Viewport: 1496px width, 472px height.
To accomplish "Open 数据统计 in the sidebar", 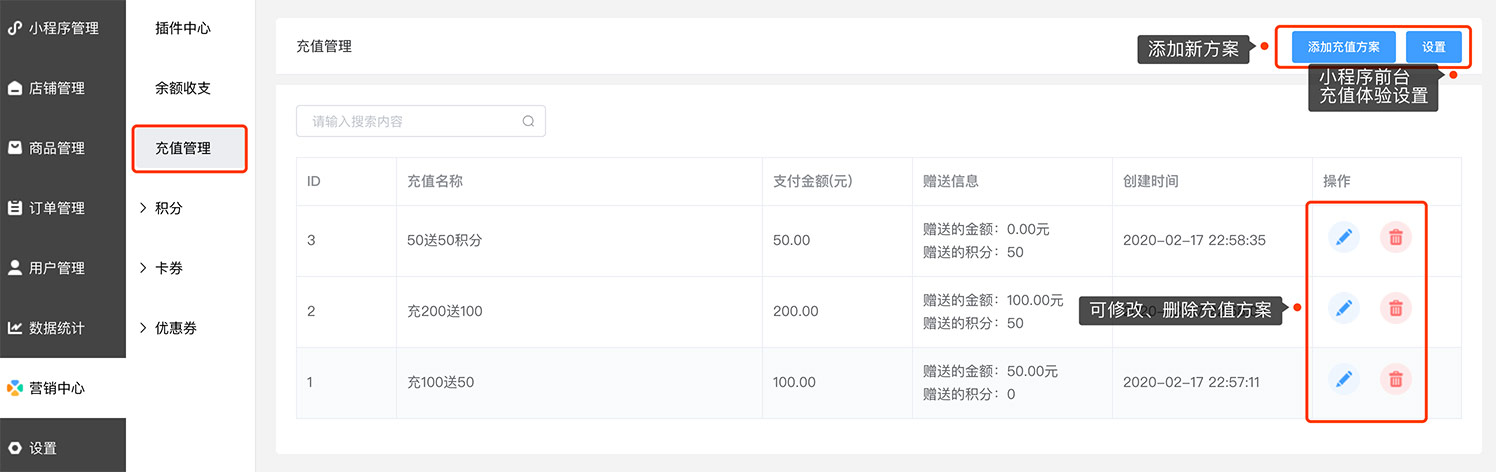I will (63, 328).
